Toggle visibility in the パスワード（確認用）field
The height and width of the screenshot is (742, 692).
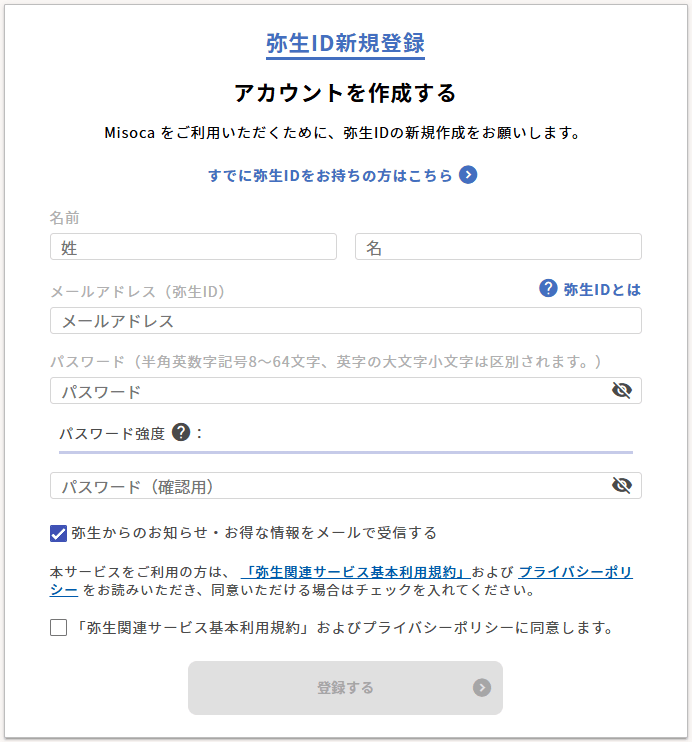[622, 486]
